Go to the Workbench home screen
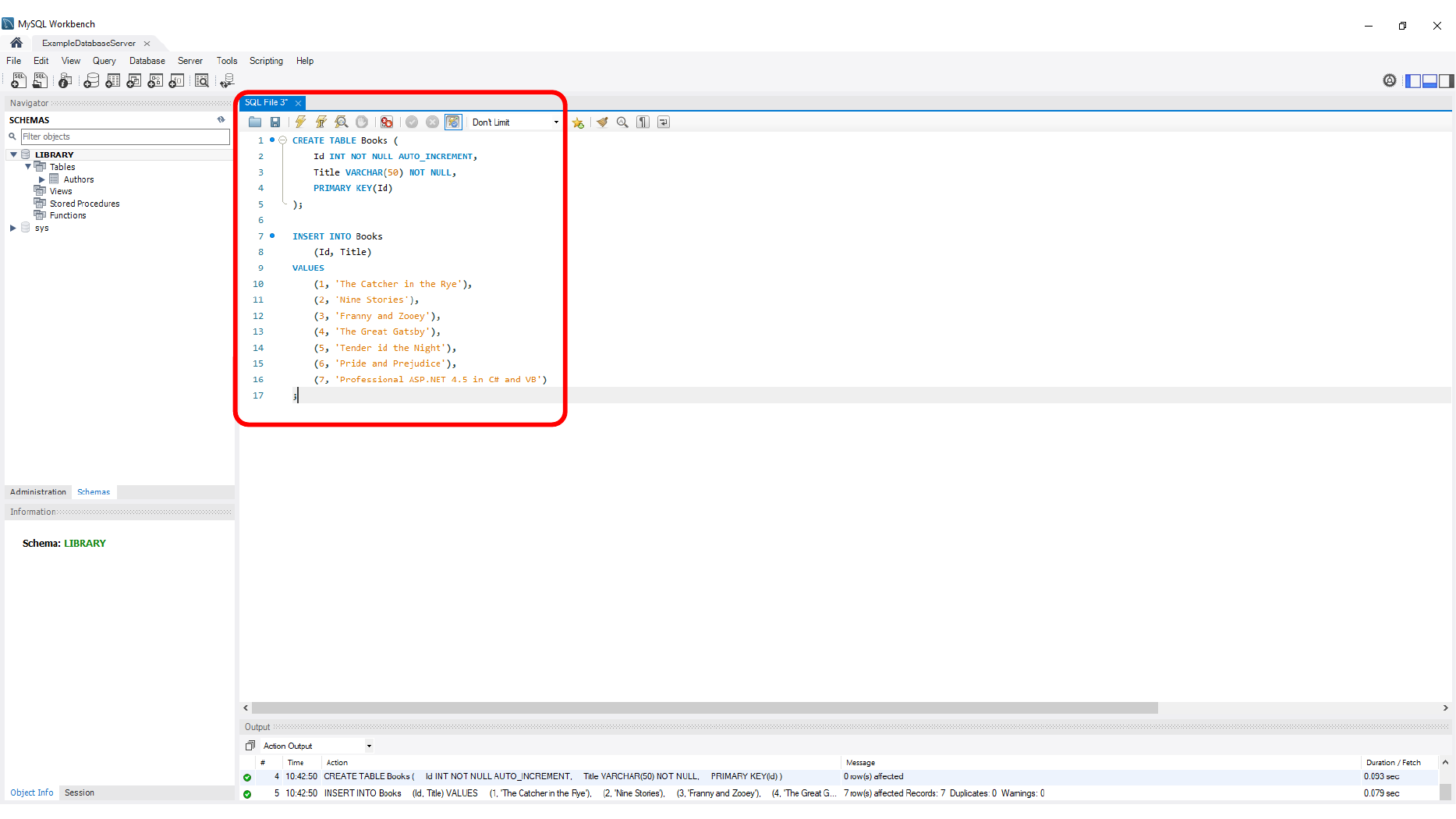Viewport: 1456px width, 819px height. pos(16,43)
